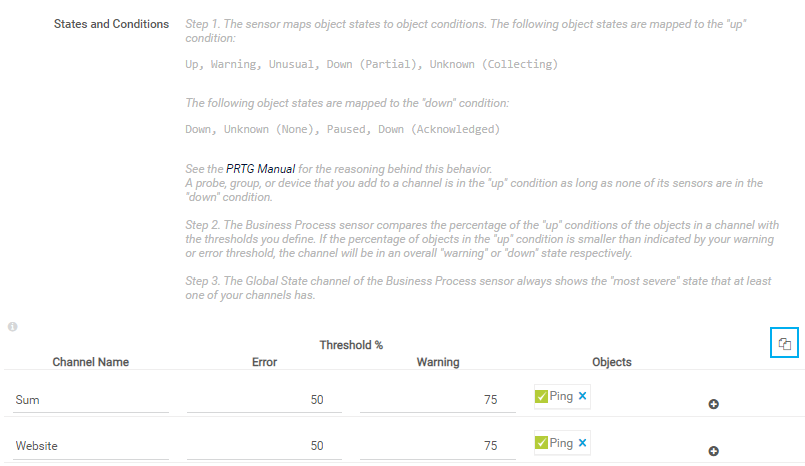Select the Sum channel Warning threshold field
The height and width of the screenshot is (466, 805).
438,400
